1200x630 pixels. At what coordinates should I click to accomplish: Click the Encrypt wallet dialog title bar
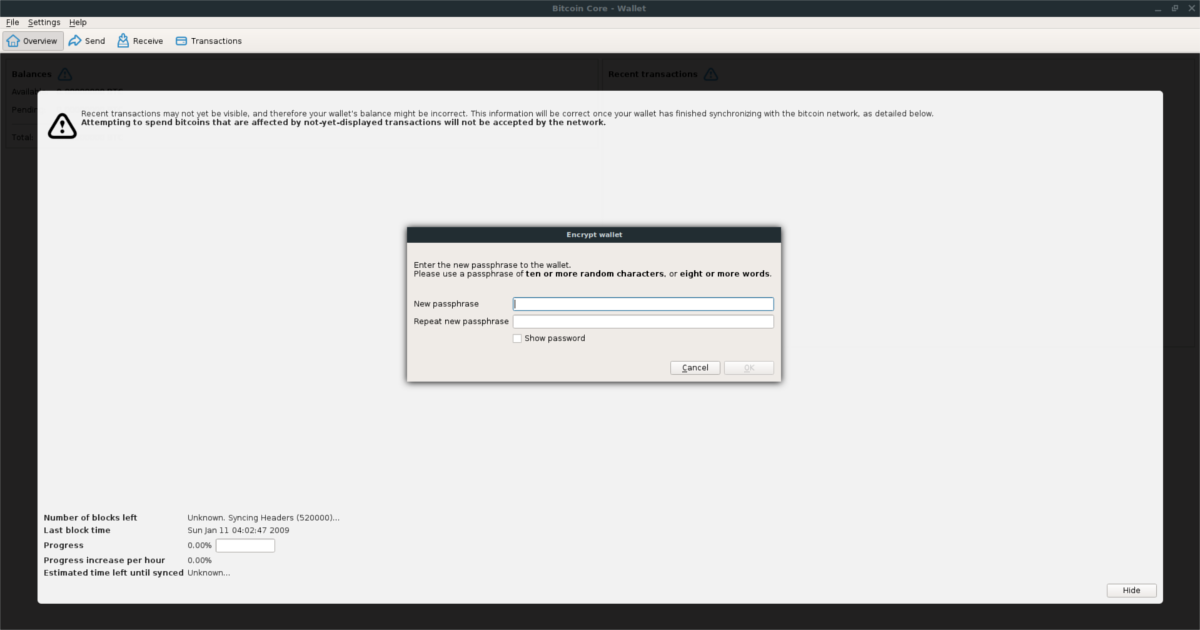tap(593, 235)
